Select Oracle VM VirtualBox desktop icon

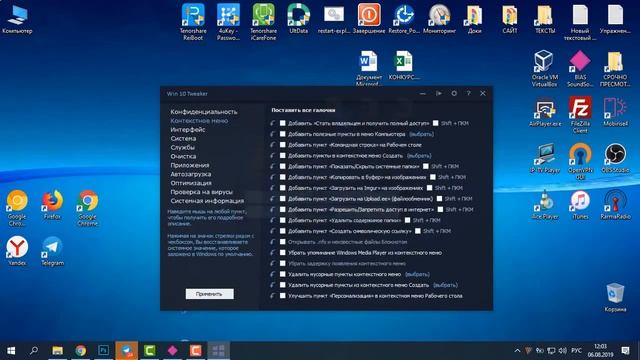(545, 68)
